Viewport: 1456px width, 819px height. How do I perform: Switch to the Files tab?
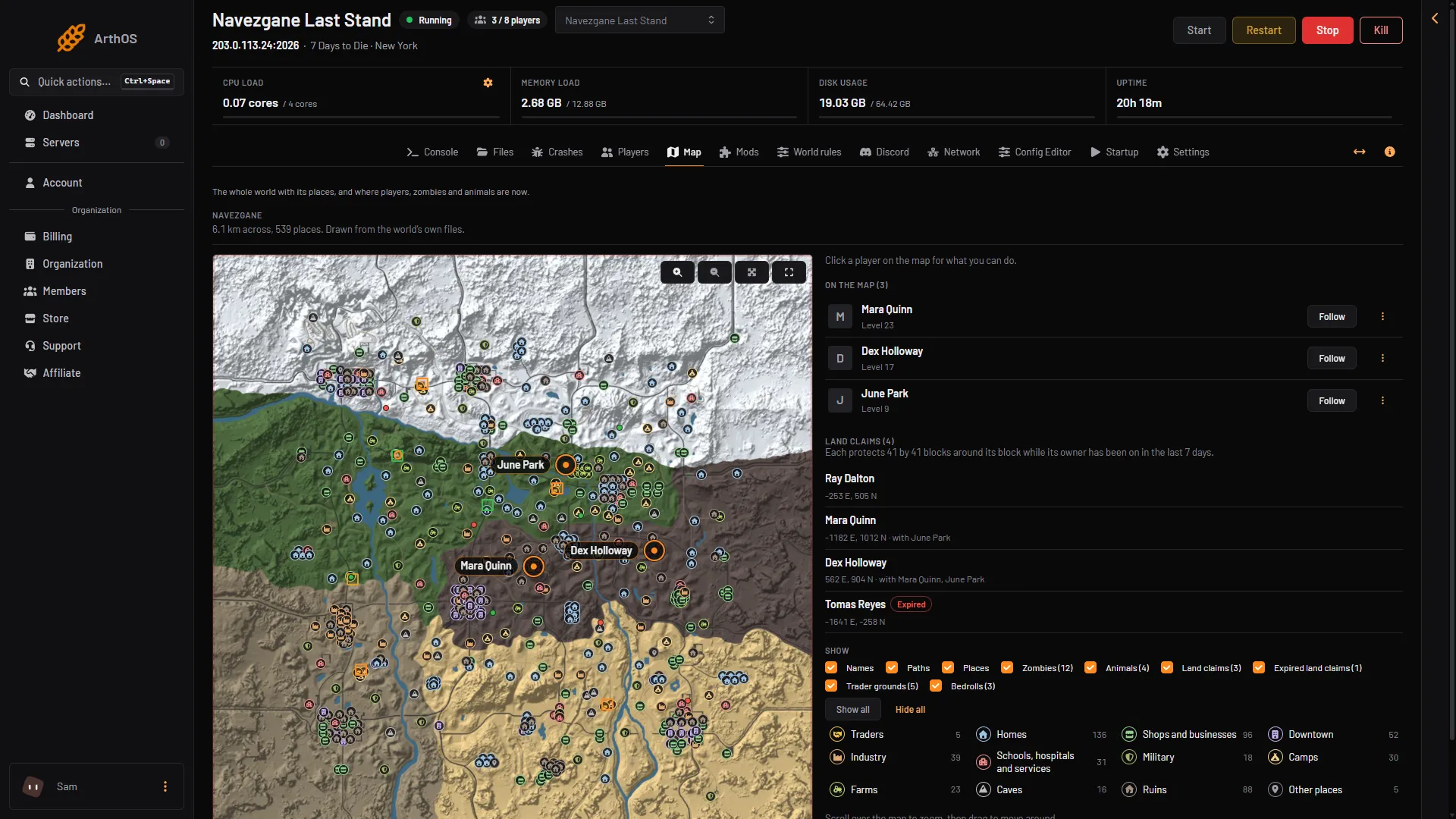click(x=494, y=152)
